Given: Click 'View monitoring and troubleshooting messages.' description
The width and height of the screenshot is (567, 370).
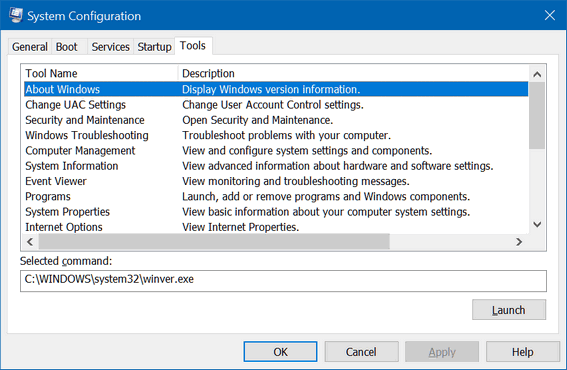Looking at the screenshot, I should click(x=295, y=181).
